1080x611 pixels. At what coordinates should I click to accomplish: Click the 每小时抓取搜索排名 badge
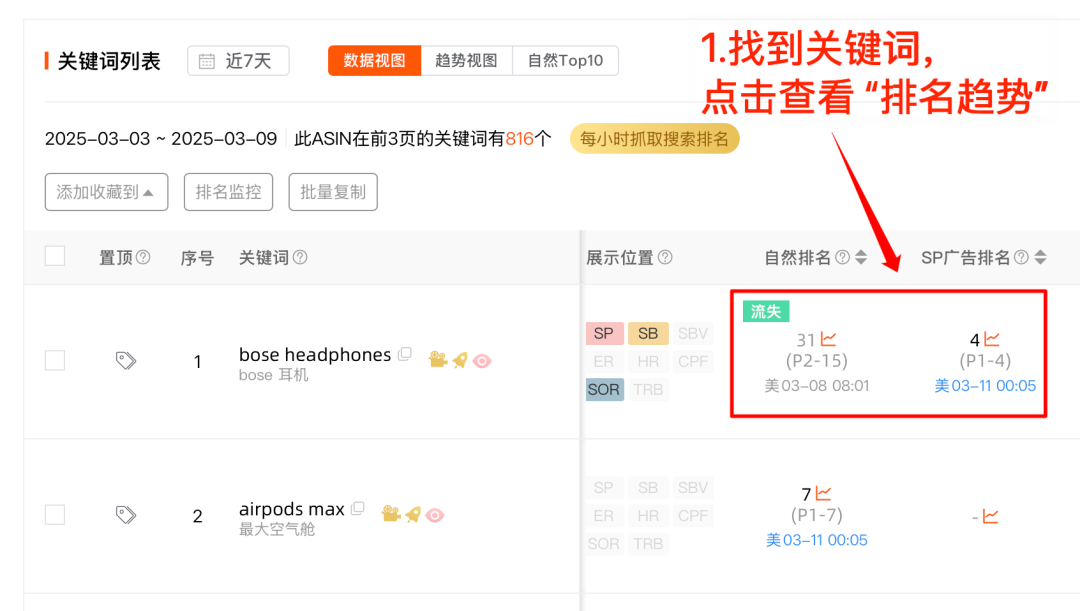pyautogui.click(x=654, y=139)
